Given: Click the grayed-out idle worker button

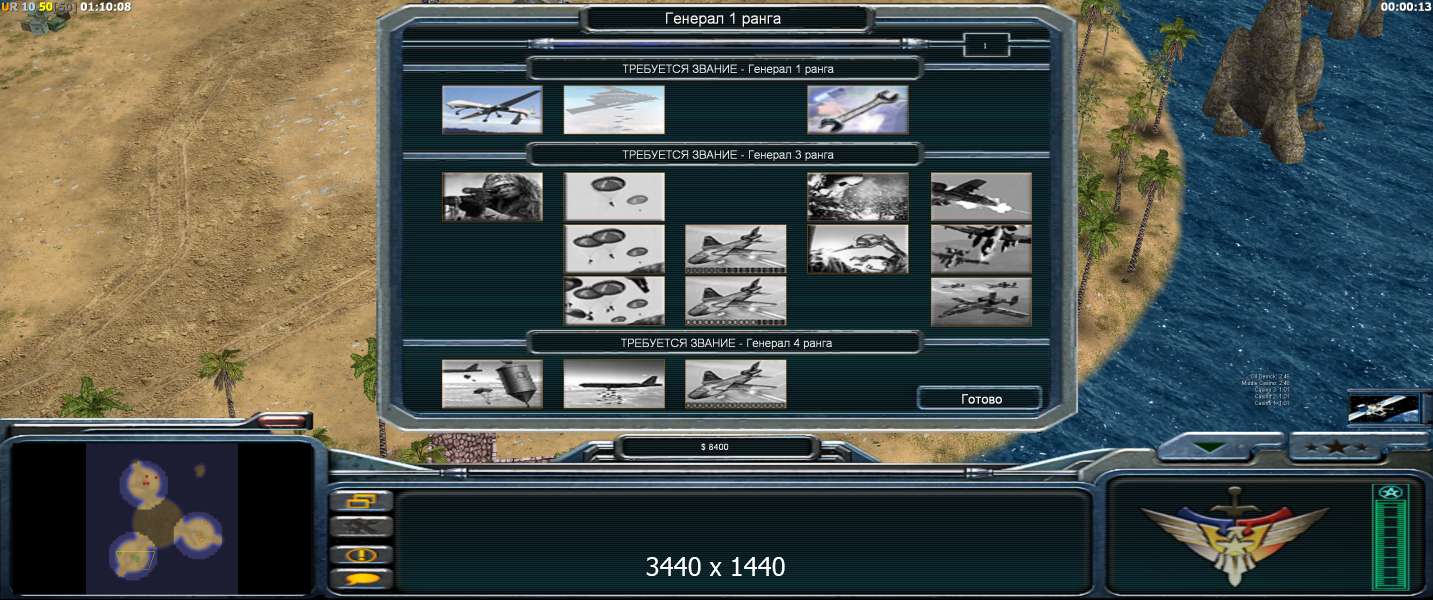Looking at the screenshot, I should click(361, 527).
